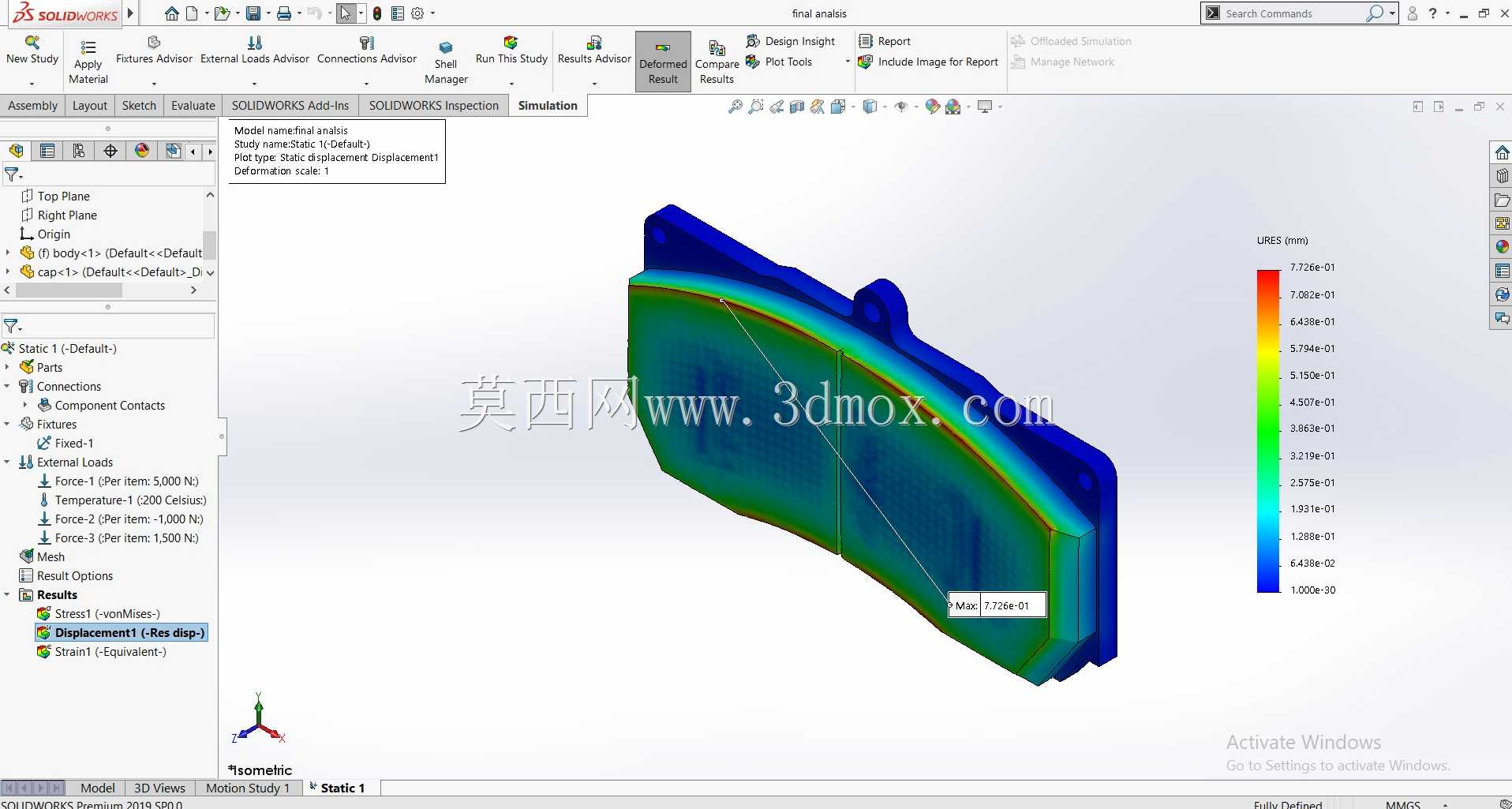1512x809 pixels.
Task: Expand the body<1> component node
Action: [x=8, y=253]
